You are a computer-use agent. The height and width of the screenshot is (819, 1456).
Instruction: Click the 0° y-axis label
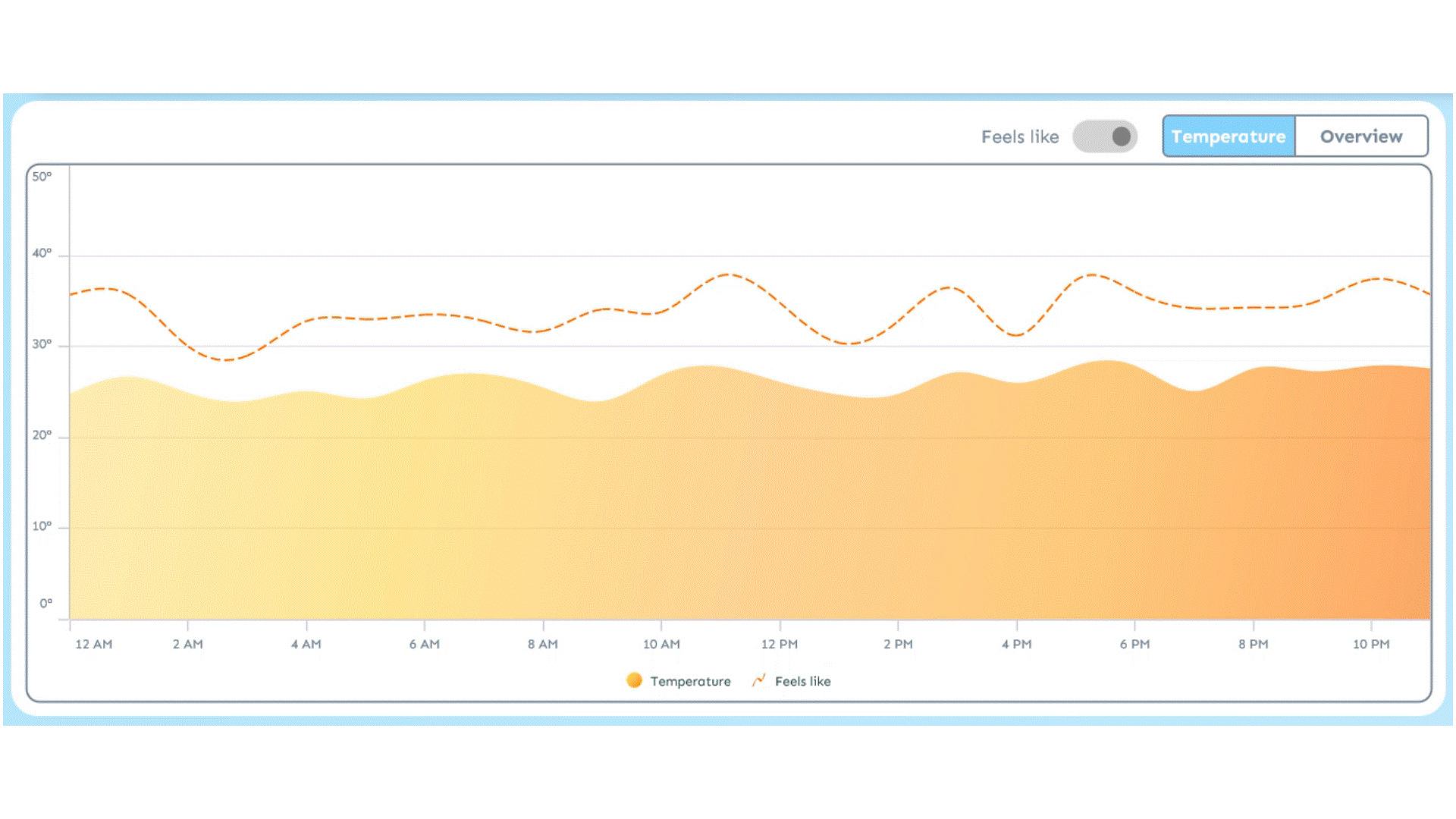[45, 604]
